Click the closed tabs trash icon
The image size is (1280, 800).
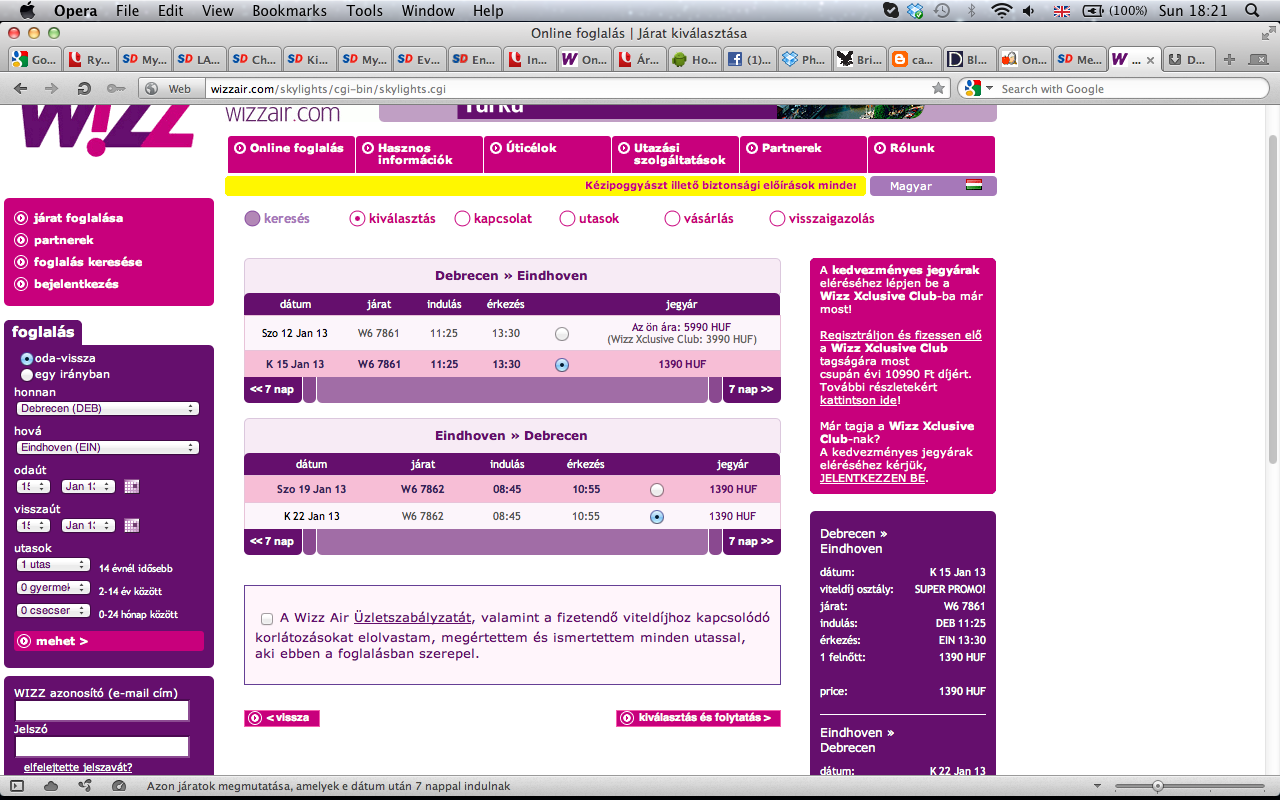[x=1258, y=59]
